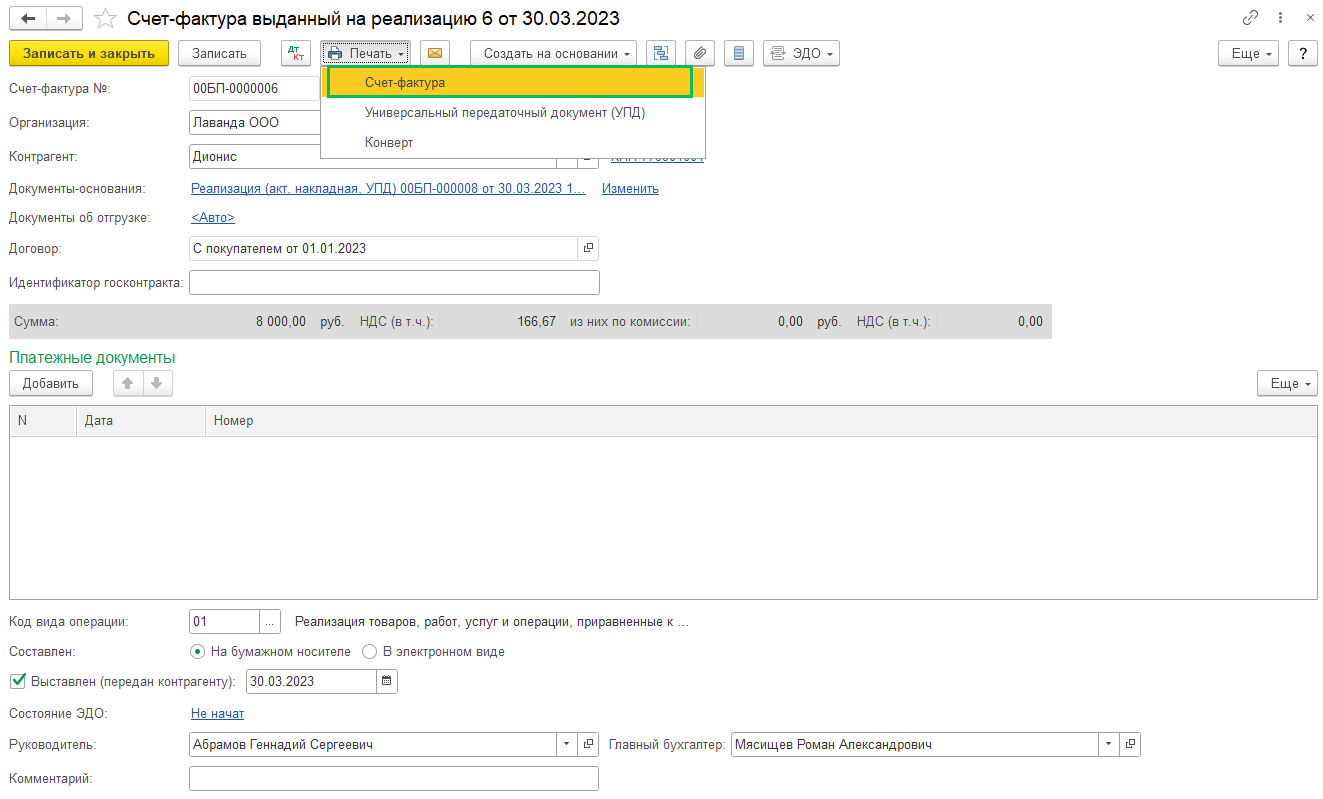This screenshot has width=1323, height=799.
Task: Focus the Идентификатор госконтракта field
Action: click(x=394, y=283)
